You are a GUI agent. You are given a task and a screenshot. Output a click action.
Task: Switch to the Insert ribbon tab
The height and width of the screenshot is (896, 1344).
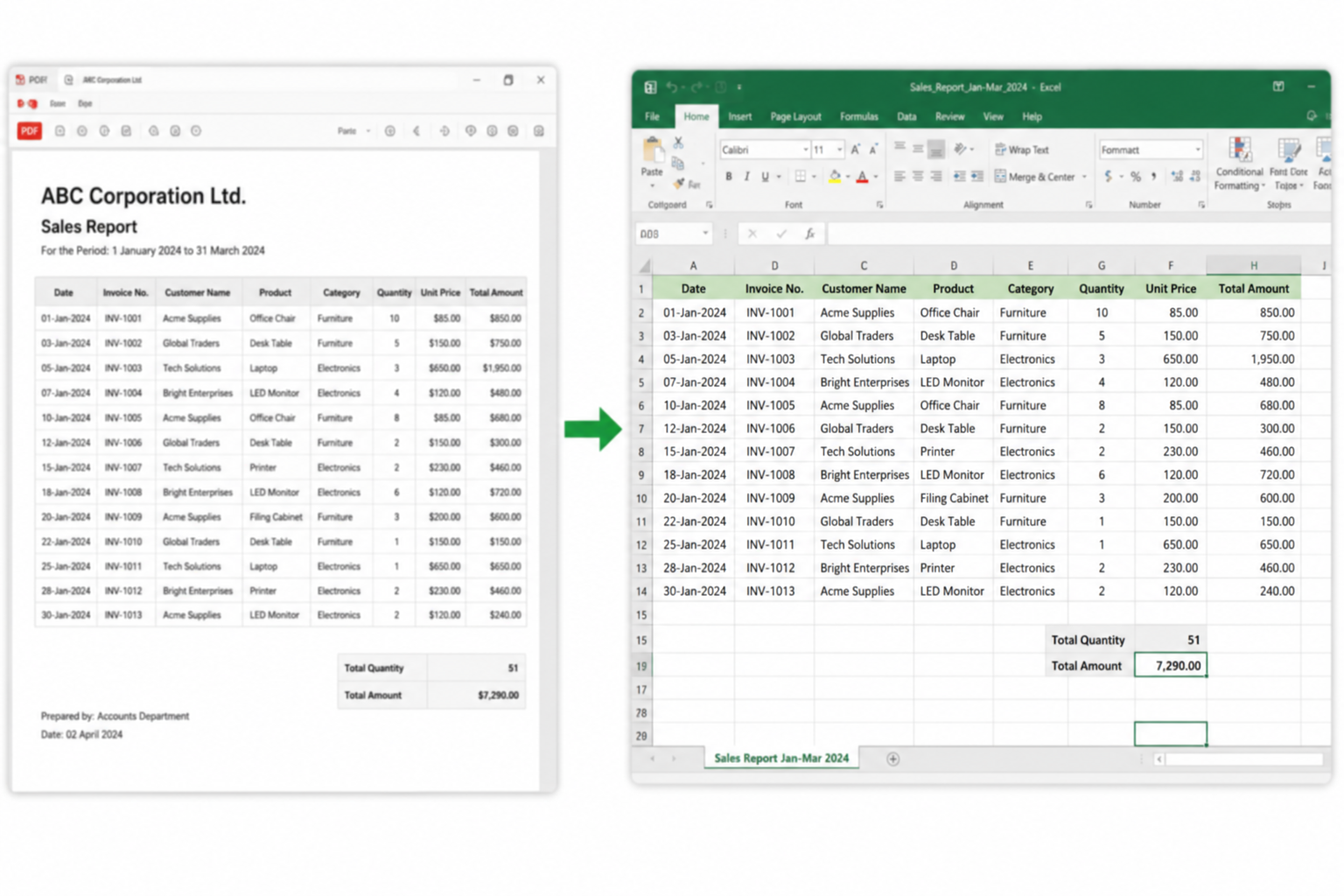[x=739, y=116]
